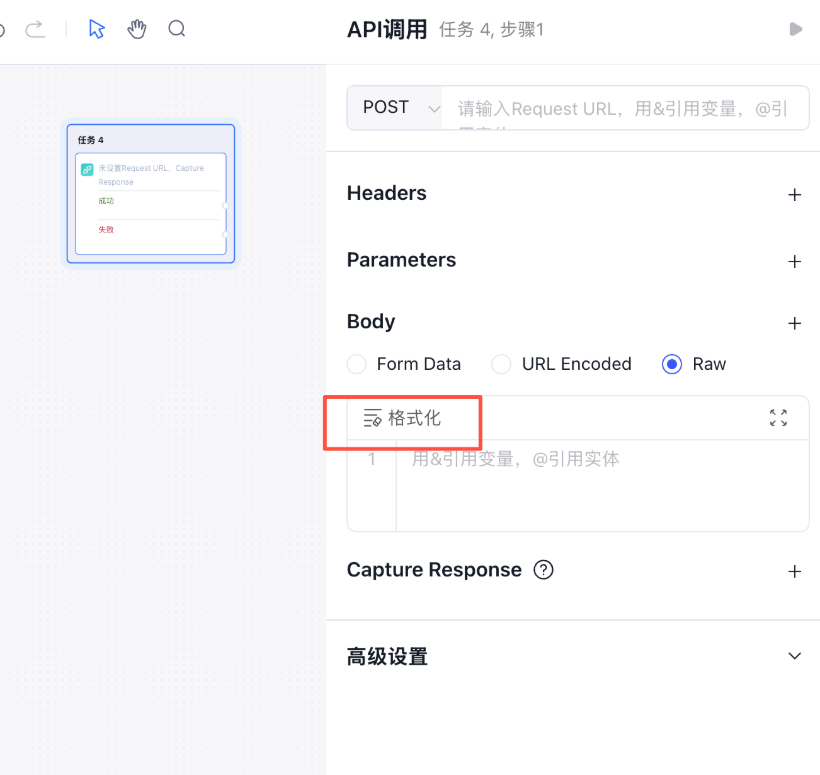
Task: Open the Capture Response help icon
Action: pos(543,570)
